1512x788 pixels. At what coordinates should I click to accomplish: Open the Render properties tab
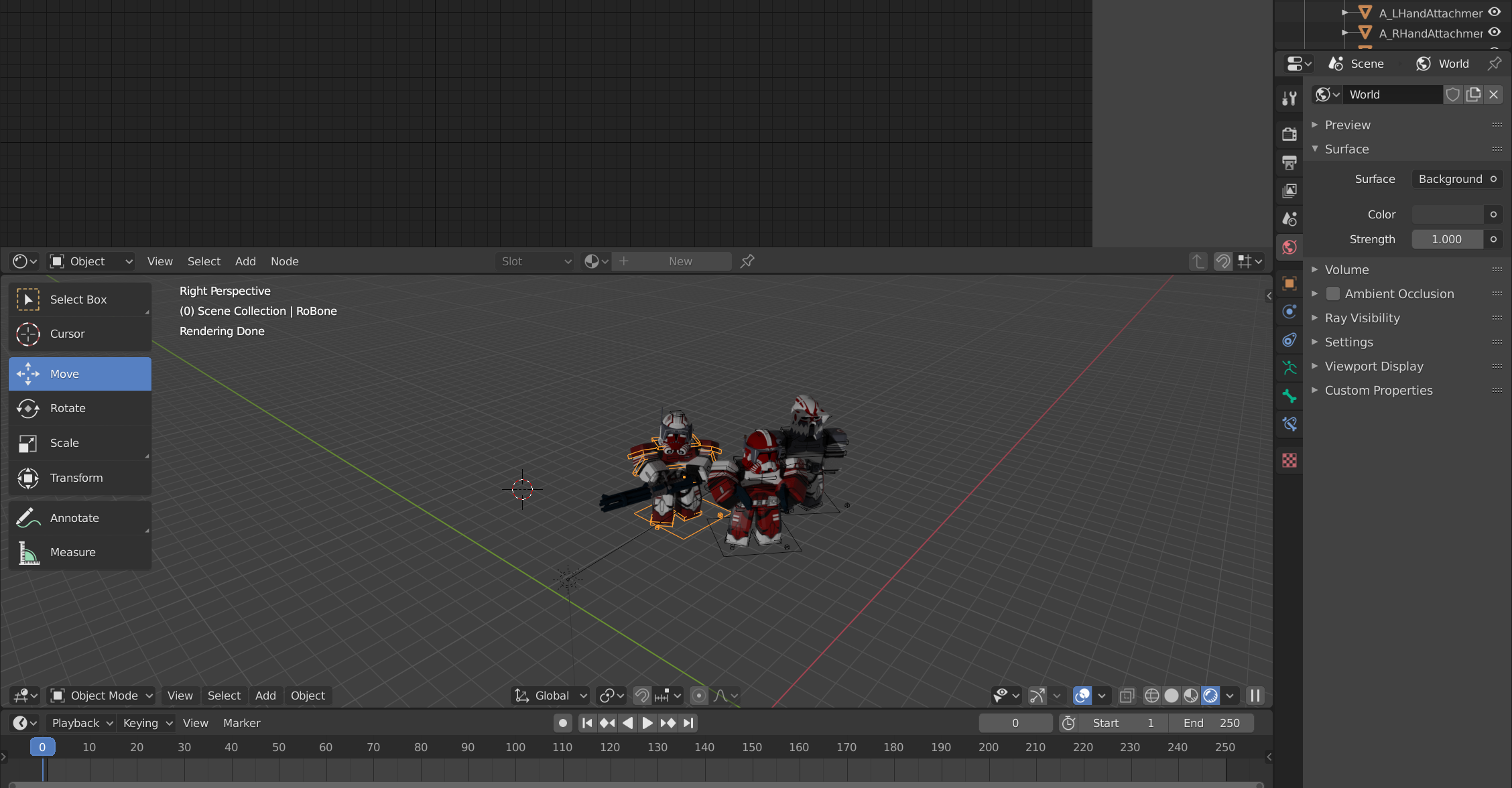(x=1289, y=134)
